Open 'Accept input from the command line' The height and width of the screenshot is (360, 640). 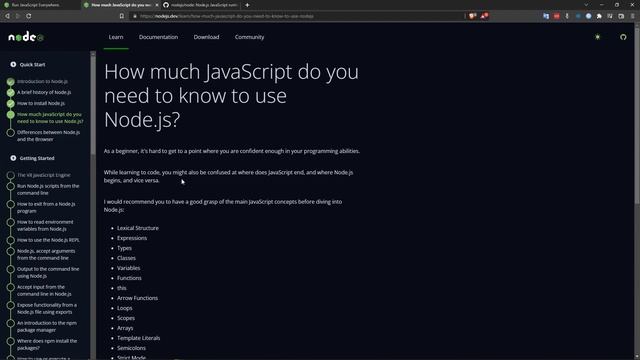point(44,290)
